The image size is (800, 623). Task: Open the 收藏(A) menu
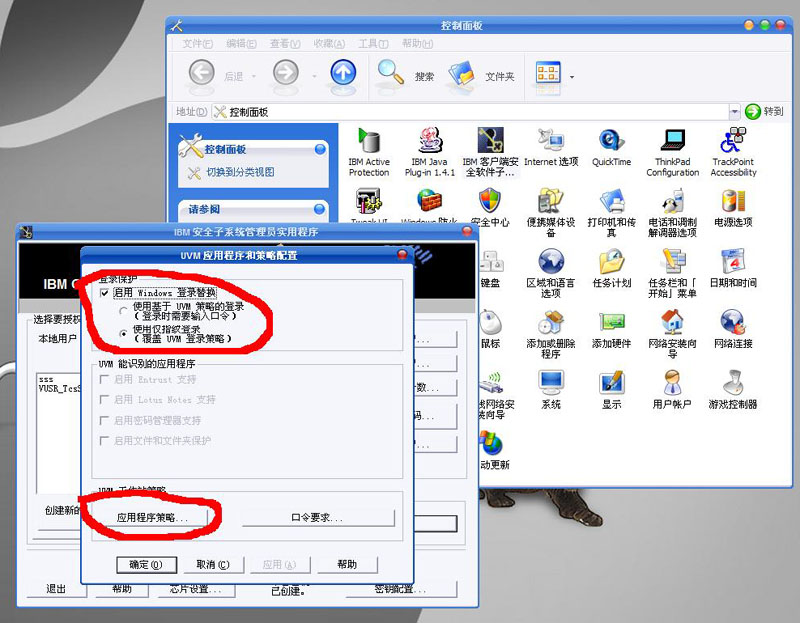tap(329, 44)
